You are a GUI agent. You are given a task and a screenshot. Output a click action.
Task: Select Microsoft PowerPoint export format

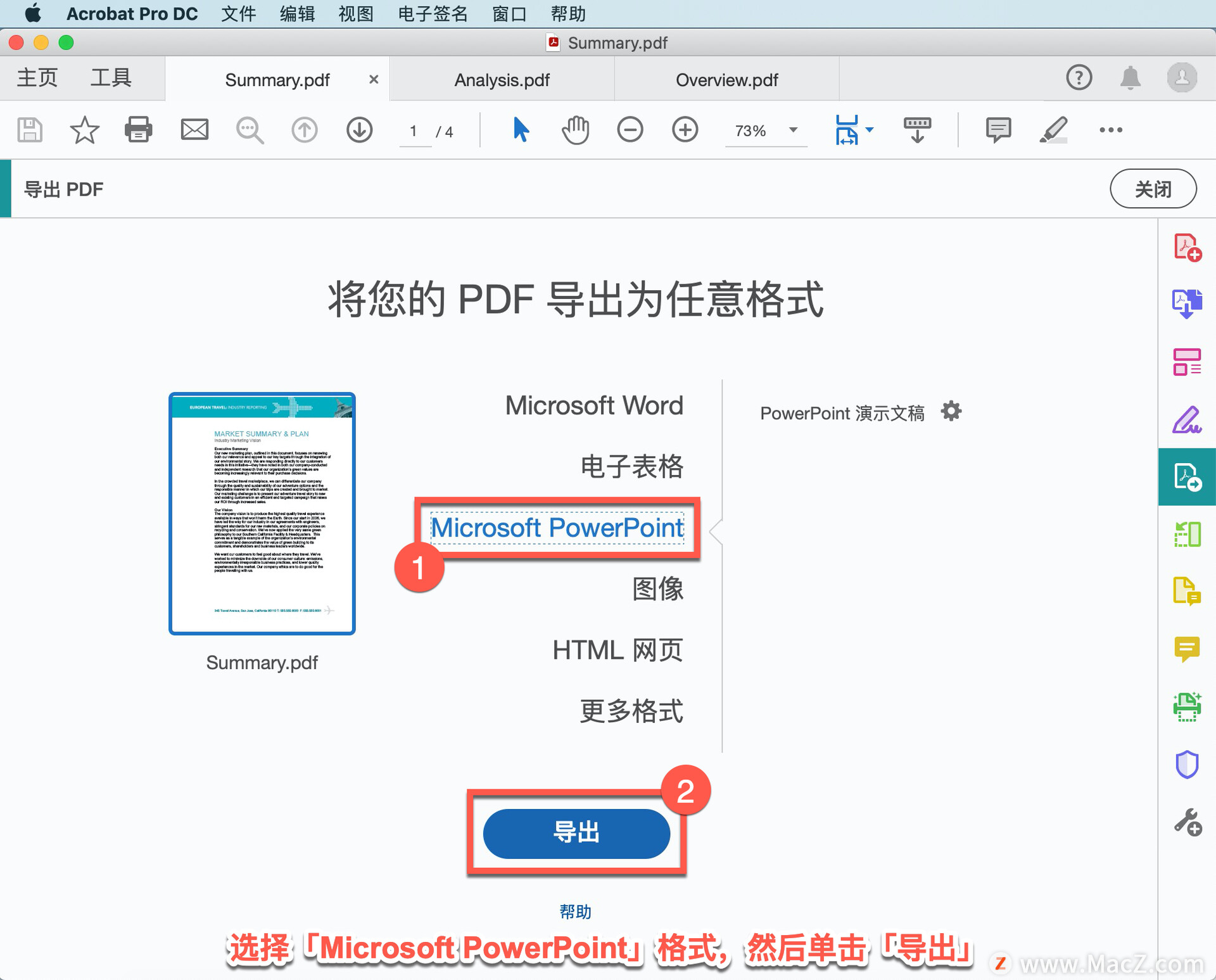pyautogui.click(x=557, y=528)
